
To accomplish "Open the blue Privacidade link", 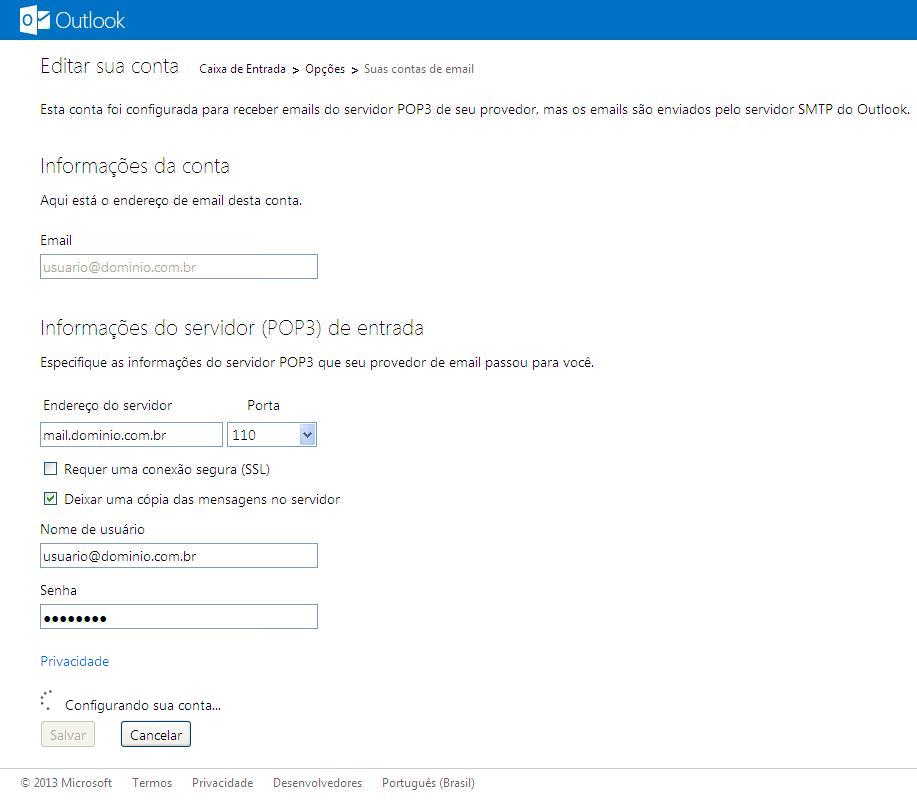I will pos(74,661).
